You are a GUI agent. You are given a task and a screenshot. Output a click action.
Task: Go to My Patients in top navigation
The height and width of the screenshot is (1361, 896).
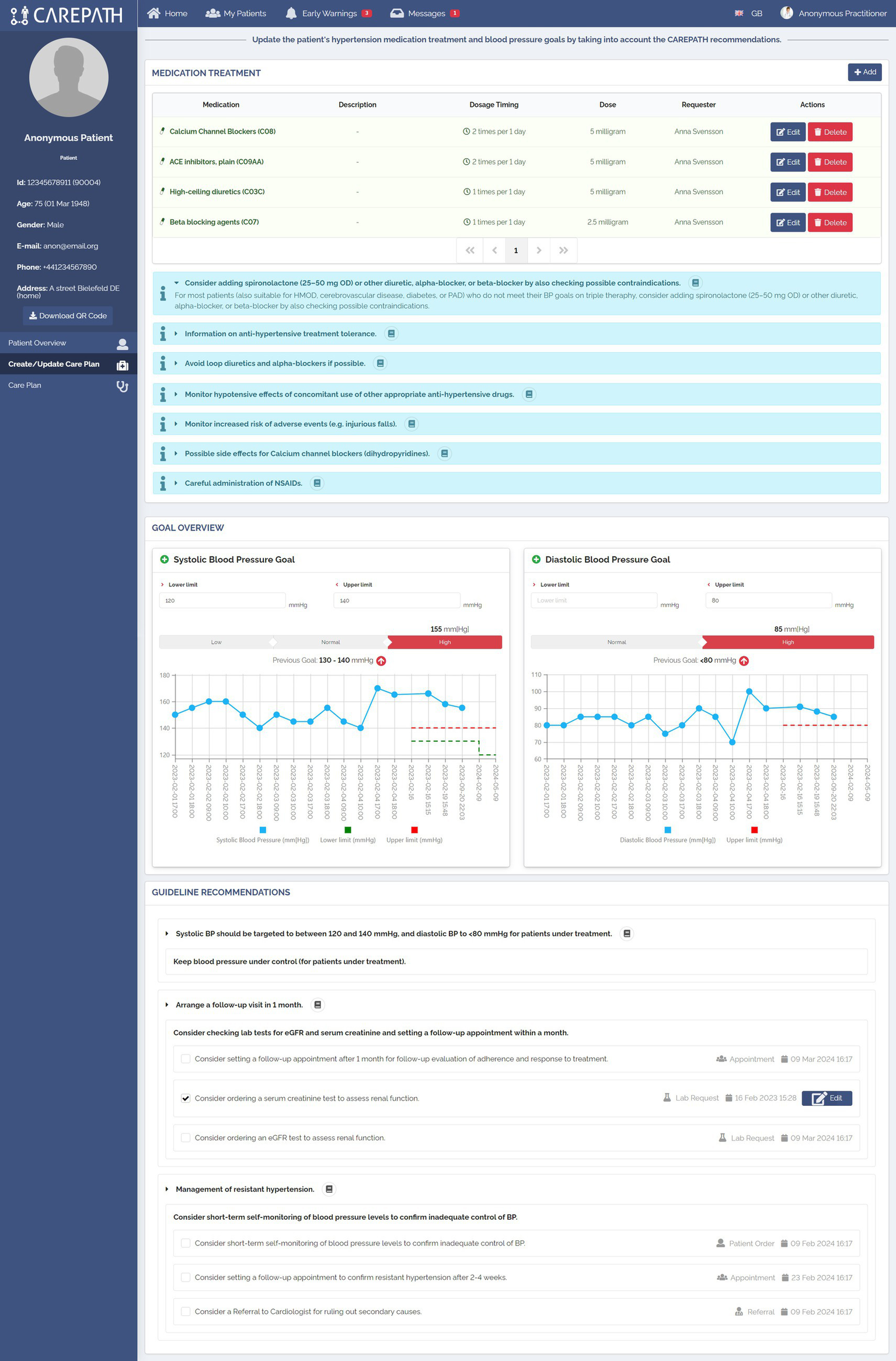point(236,13)
